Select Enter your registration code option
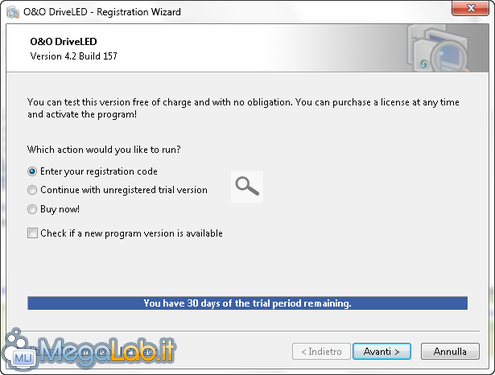The width and height of the screenshot is (495, 375). 32,172
